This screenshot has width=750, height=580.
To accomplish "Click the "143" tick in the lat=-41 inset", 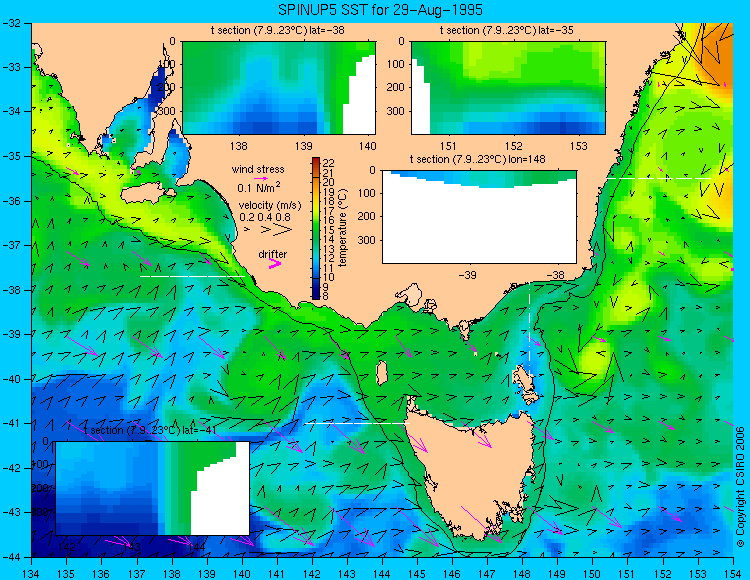I will click(x=132, y=546).
